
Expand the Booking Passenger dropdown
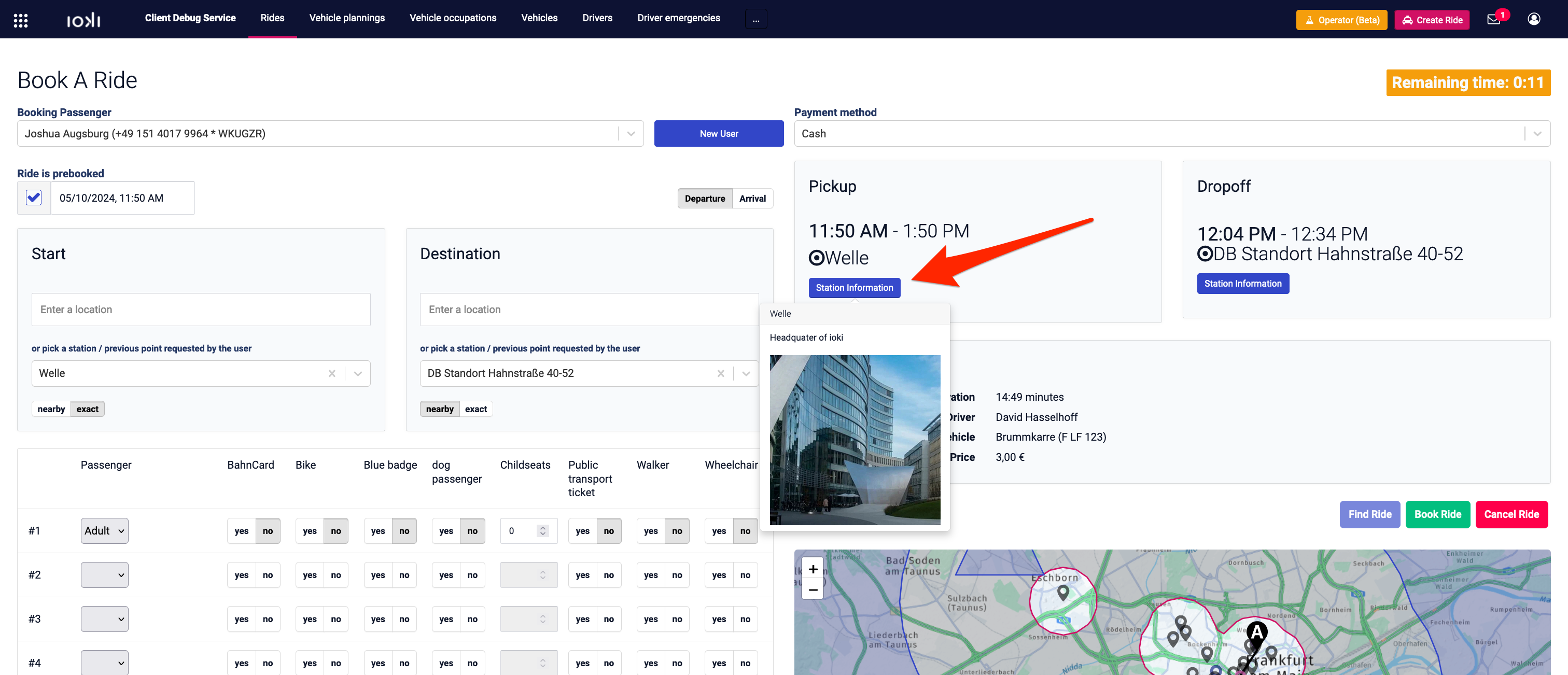(x=631, y=133)
